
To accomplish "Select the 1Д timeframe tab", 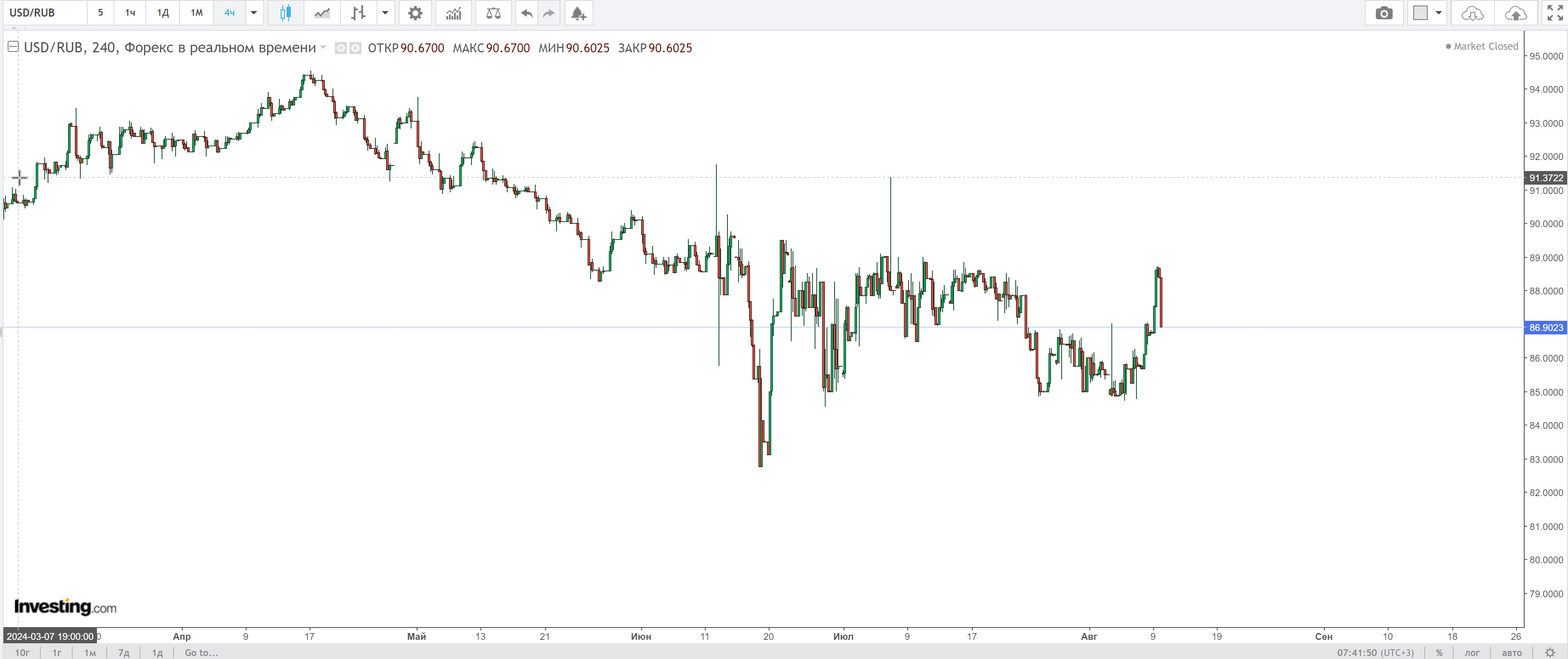I will (x=162, y=13).
